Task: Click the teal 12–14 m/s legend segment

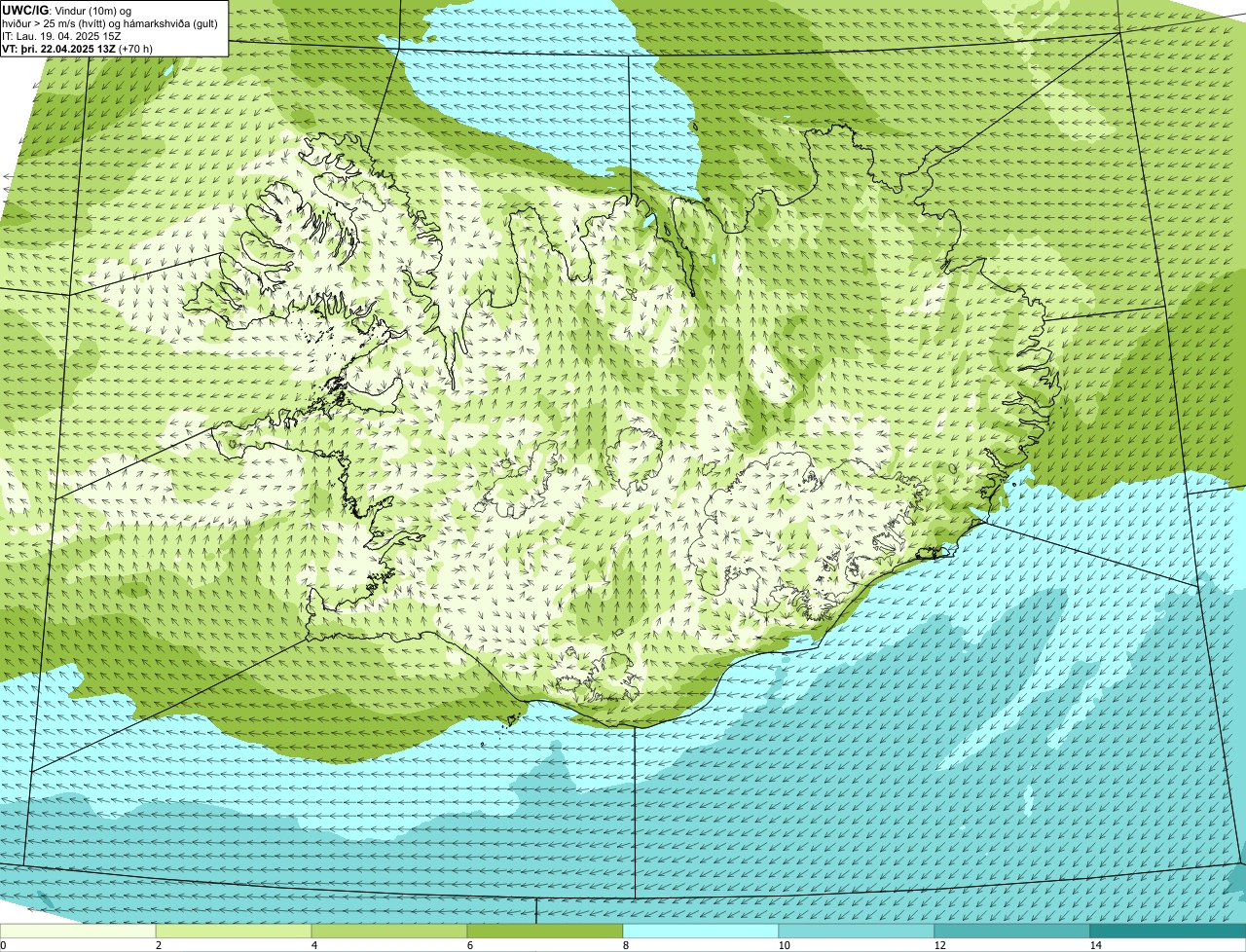Action: (x=1012, y=932)
